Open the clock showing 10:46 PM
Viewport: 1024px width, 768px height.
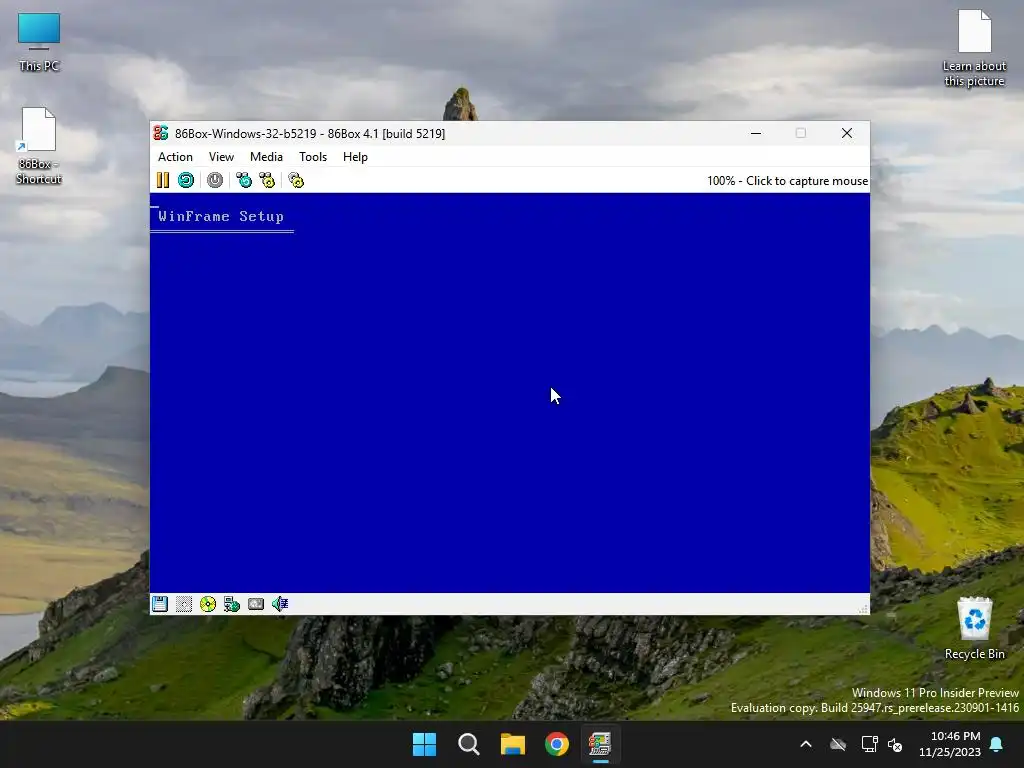pyautogui.click(x=950, y=744)
